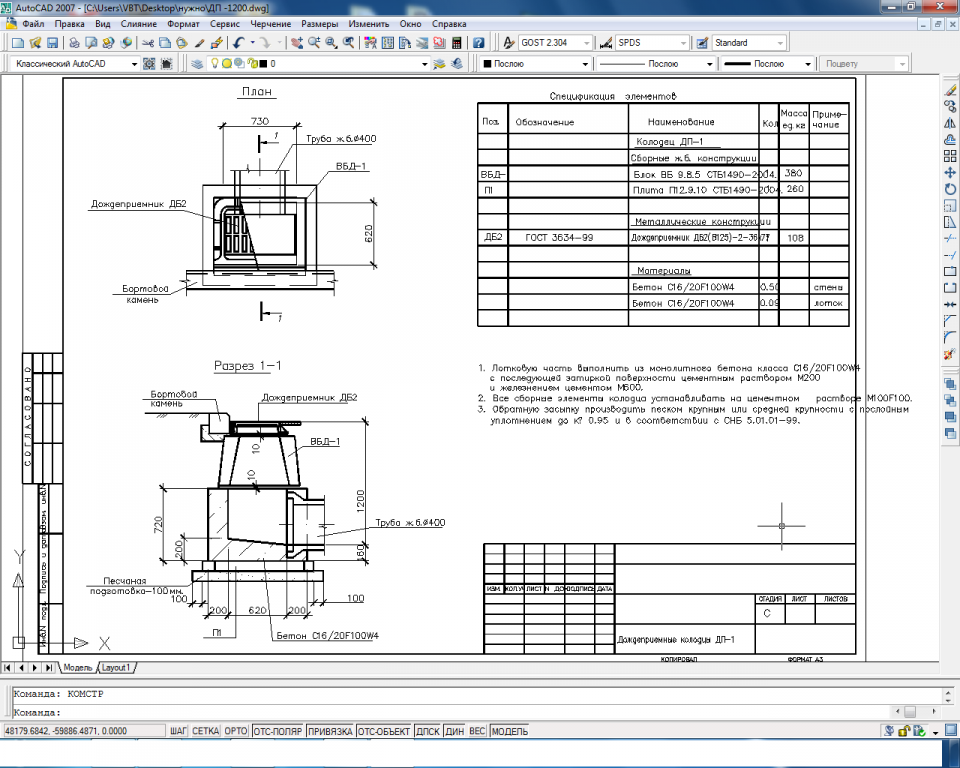Switch to the Layout1 tab
The image size is (960, 768).
click(116, 668)
